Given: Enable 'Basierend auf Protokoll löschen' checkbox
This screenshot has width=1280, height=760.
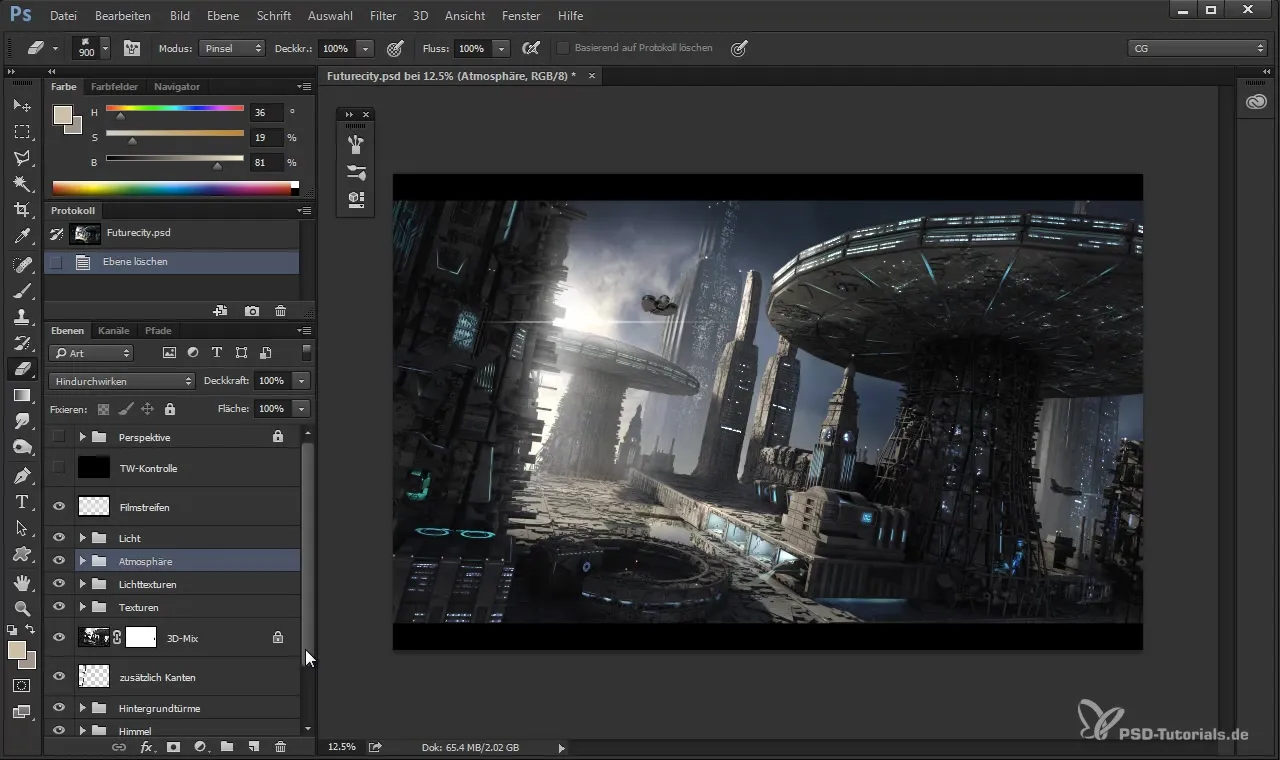Looking at the screenshot, I should pyautogui.click(x=563, y=48).
